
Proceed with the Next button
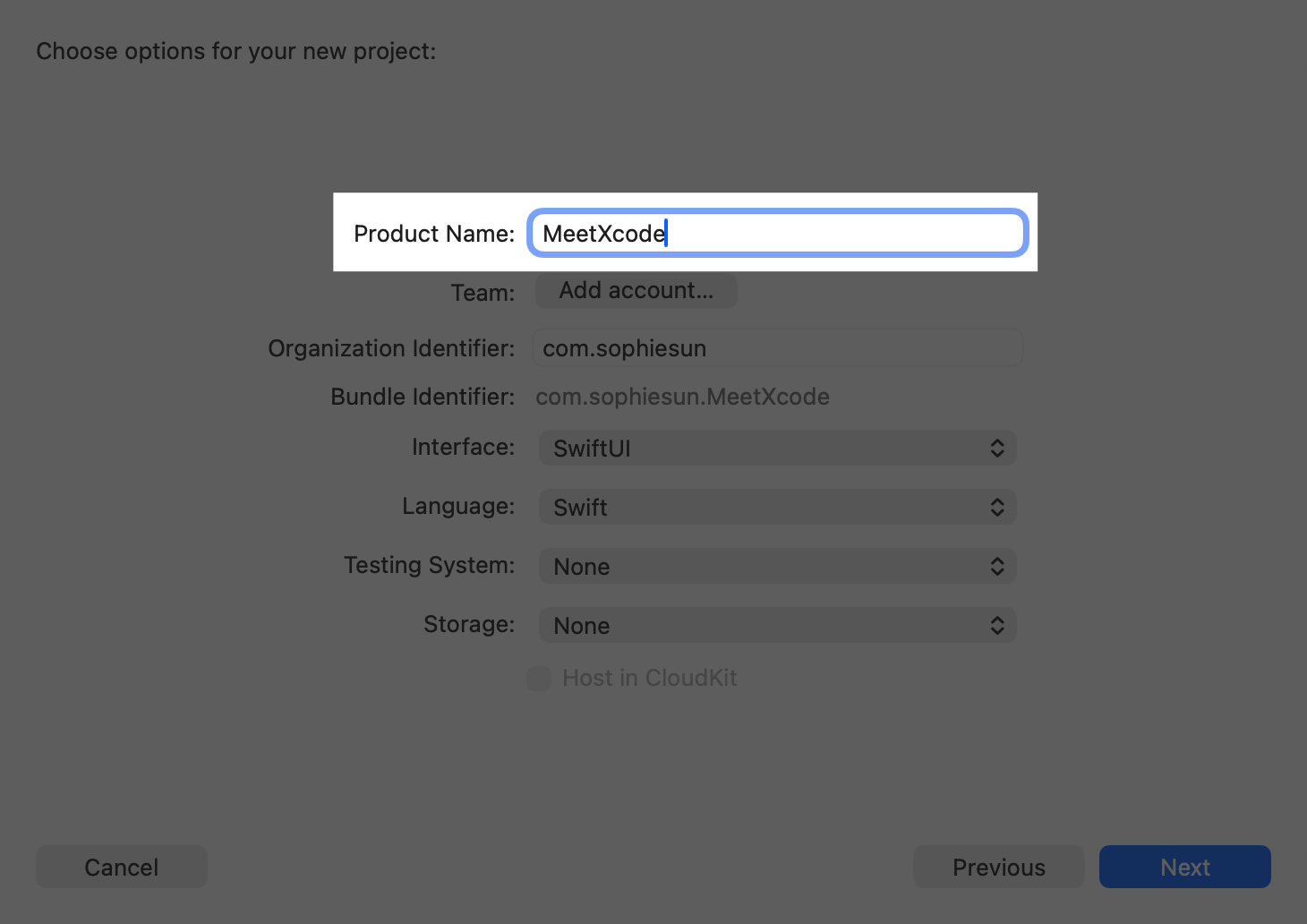(x=1185, y=867)
